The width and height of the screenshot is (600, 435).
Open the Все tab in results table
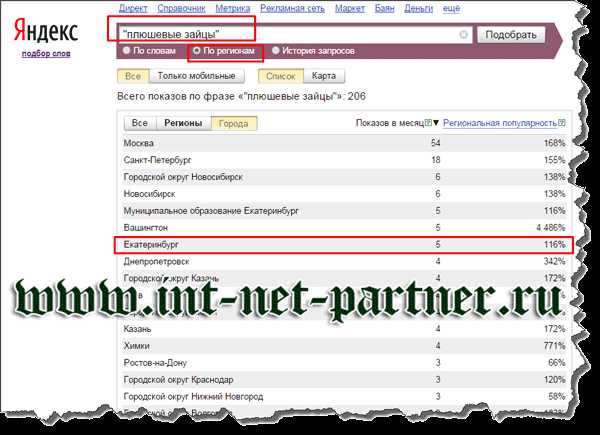click(x=140, y=123)
